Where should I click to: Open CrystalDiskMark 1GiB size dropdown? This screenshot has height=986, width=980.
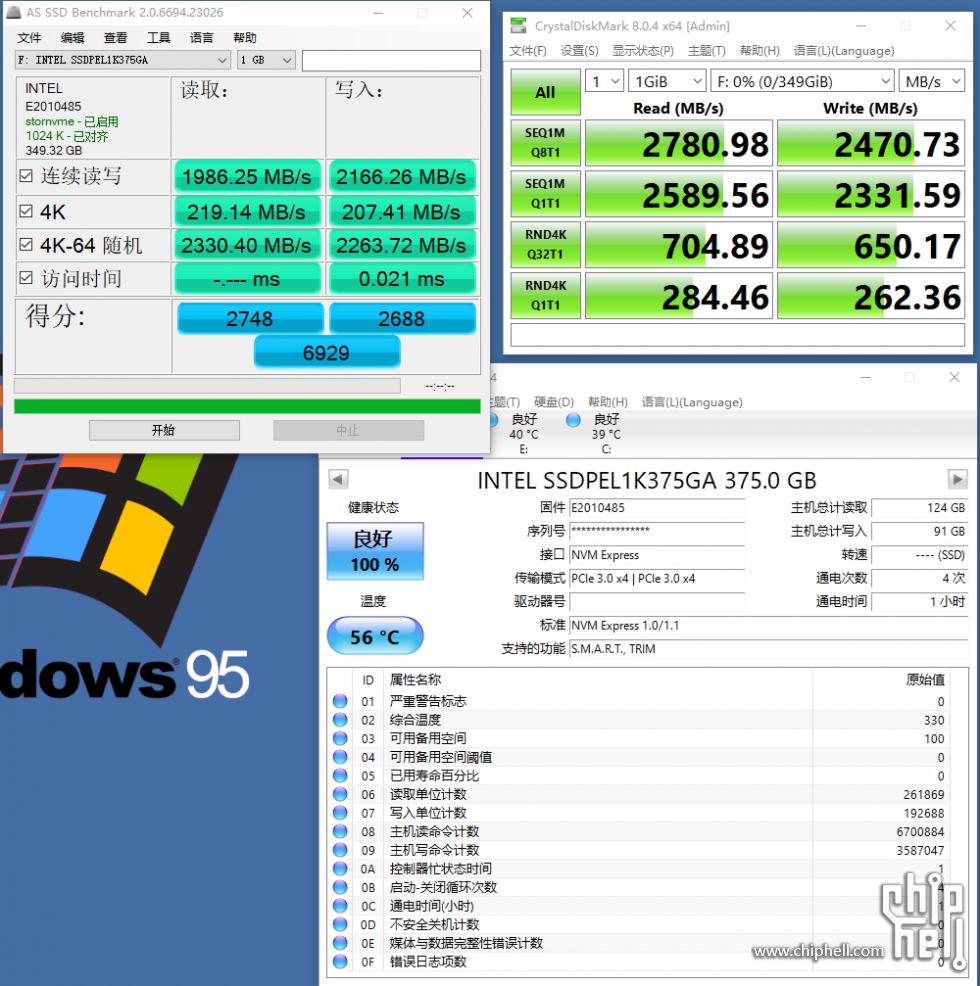(667, 81)
